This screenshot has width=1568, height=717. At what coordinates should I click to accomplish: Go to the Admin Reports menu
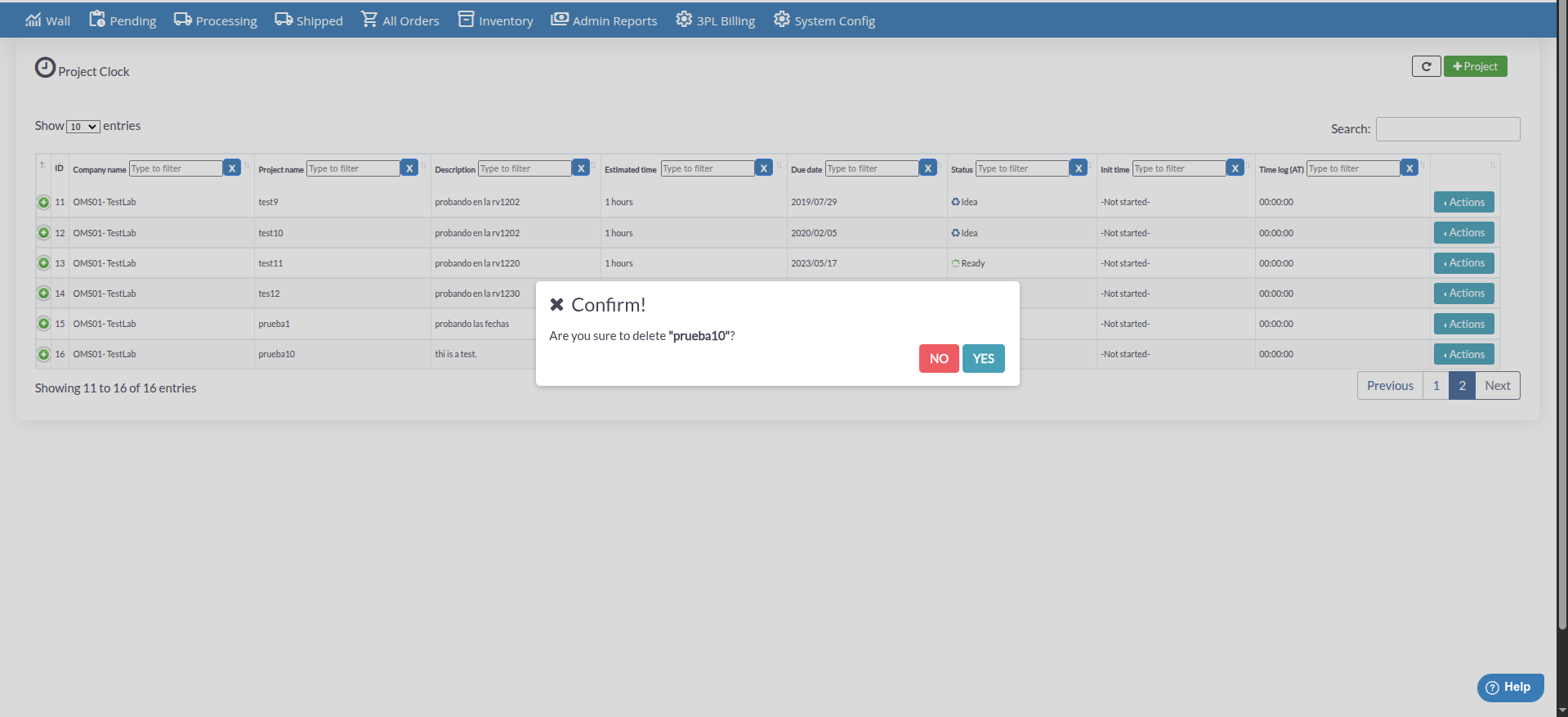pos(604,20)
